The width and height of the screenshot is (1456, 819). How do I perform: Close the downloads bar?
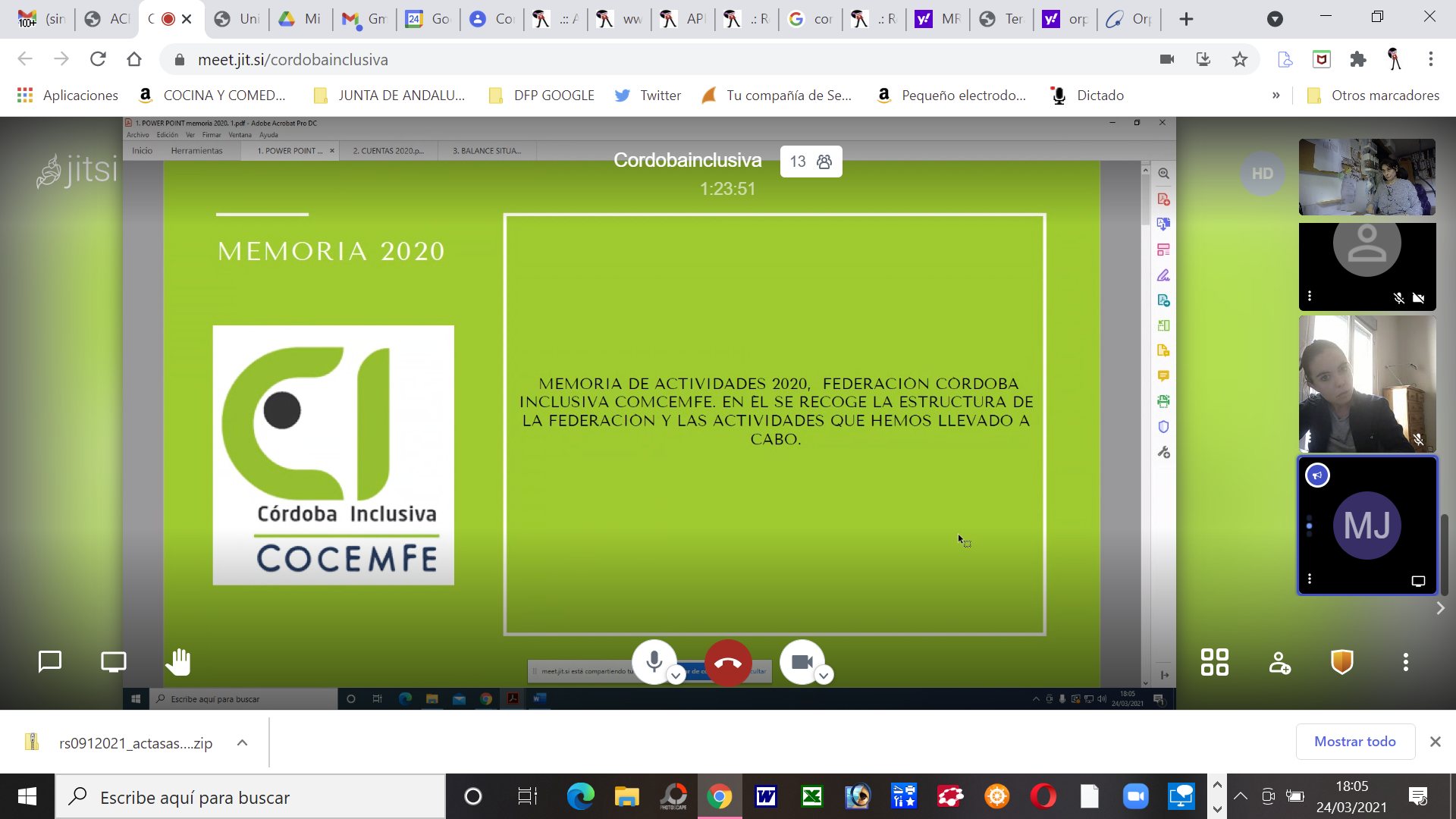pyautogui.click(x=1436, y=742)
